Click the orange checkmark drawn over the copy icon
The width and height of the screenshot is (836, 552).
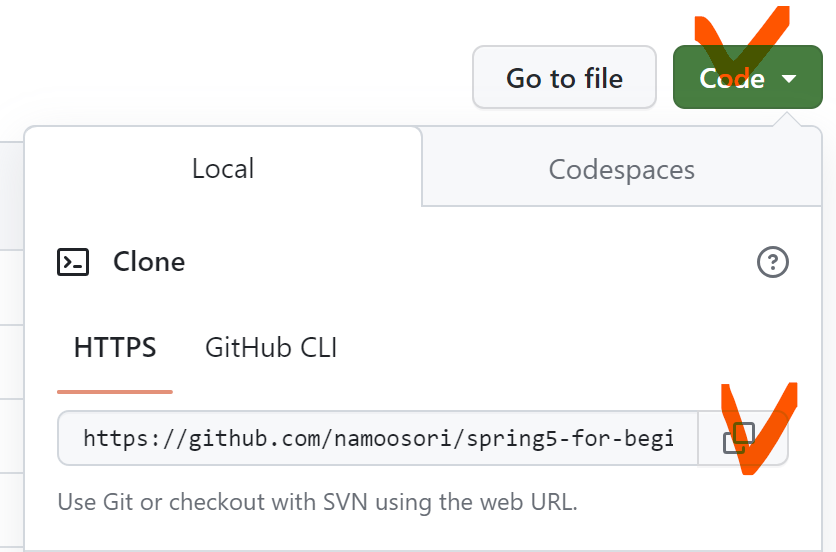coord(759,428)
